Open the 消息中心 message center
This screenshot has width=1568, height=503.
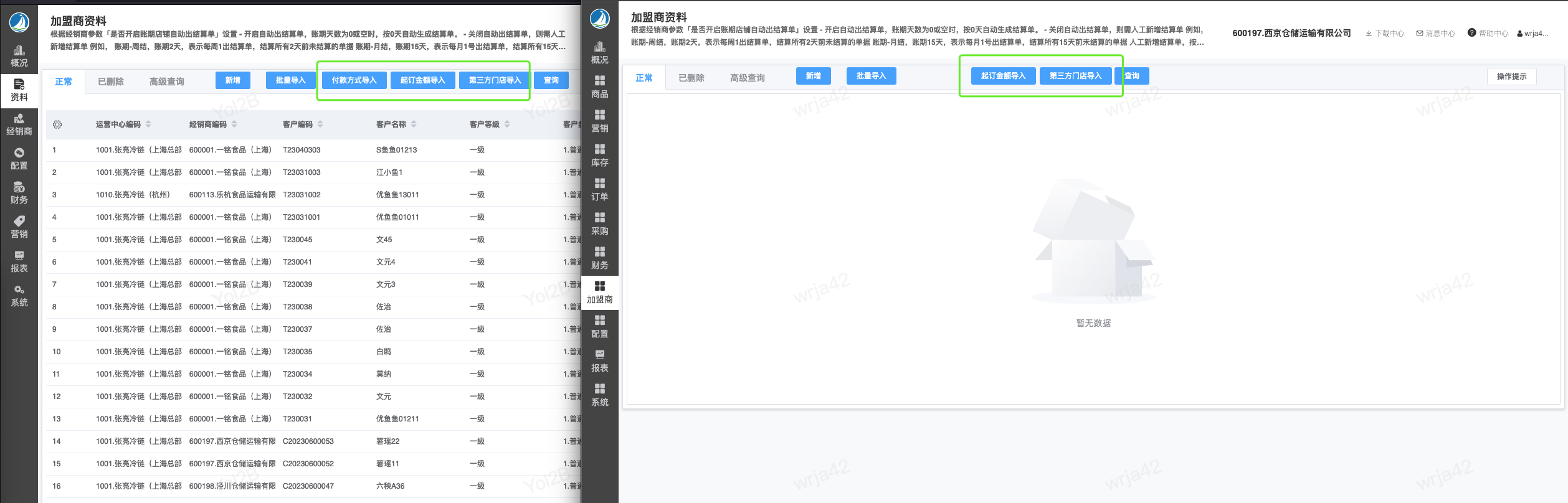(1435, 34)
